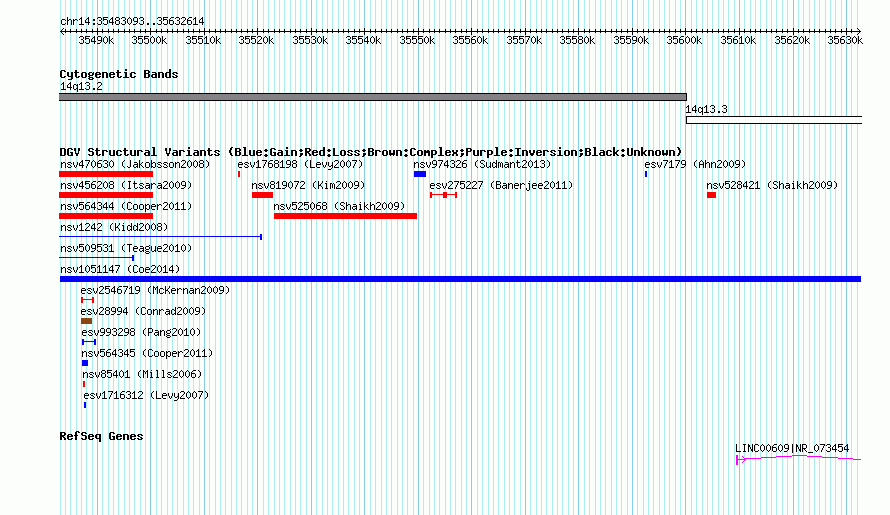Select the nsv1051147 (Coe2014) label

pyautogui.click(x=120, y=269)
